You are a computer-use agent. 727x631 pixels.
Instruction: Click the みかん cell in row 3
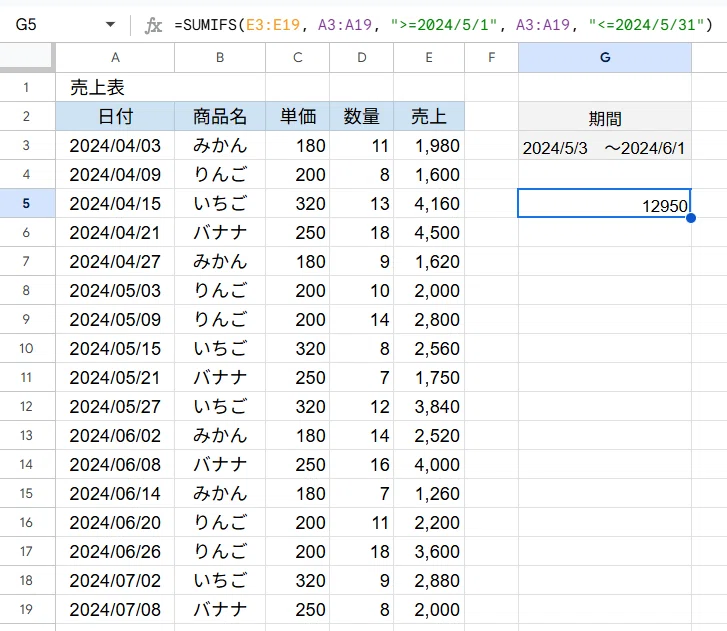220,146
